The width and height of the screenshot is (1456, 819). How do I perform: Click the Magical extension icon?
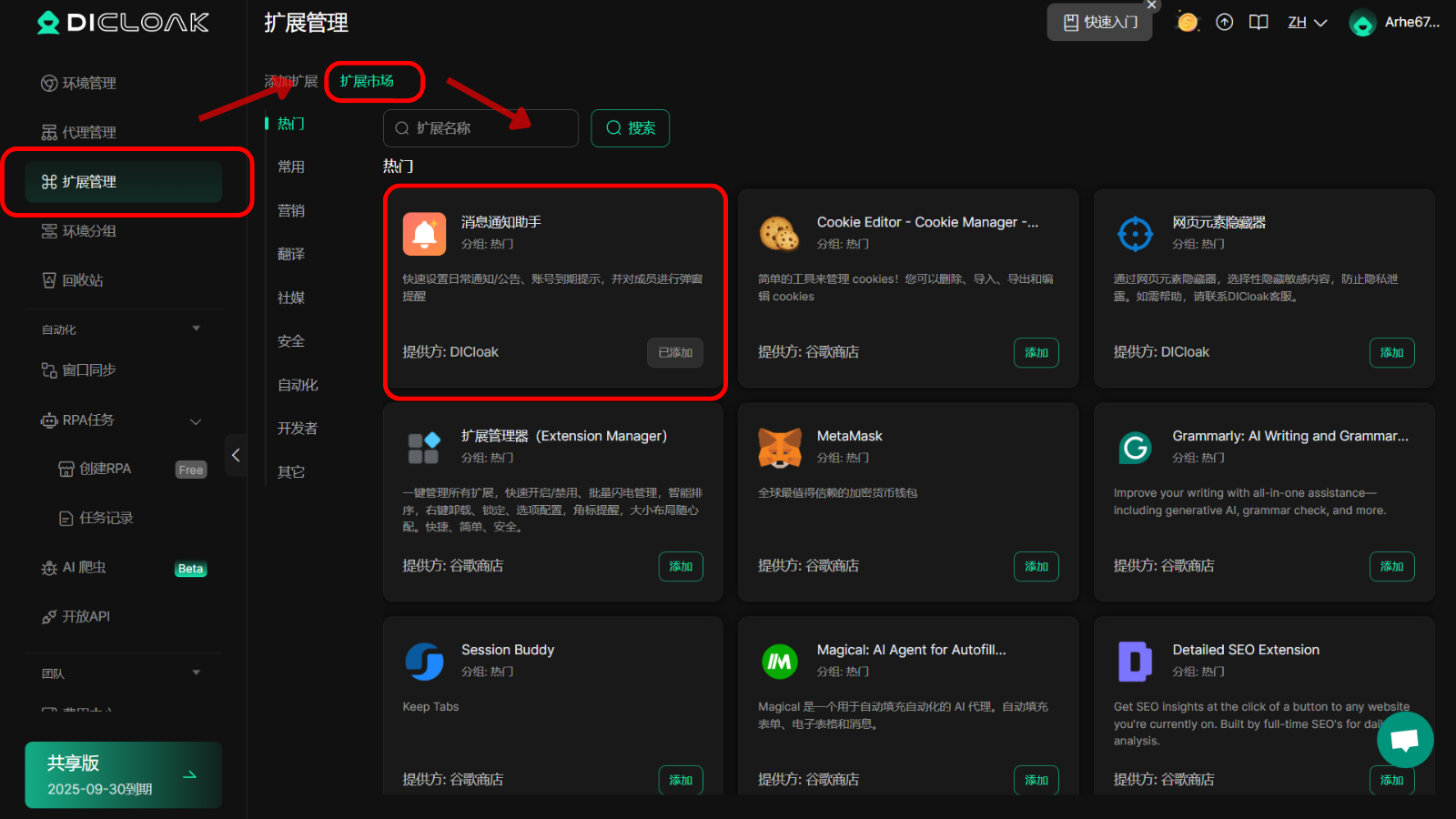click(x=780, y=662)
